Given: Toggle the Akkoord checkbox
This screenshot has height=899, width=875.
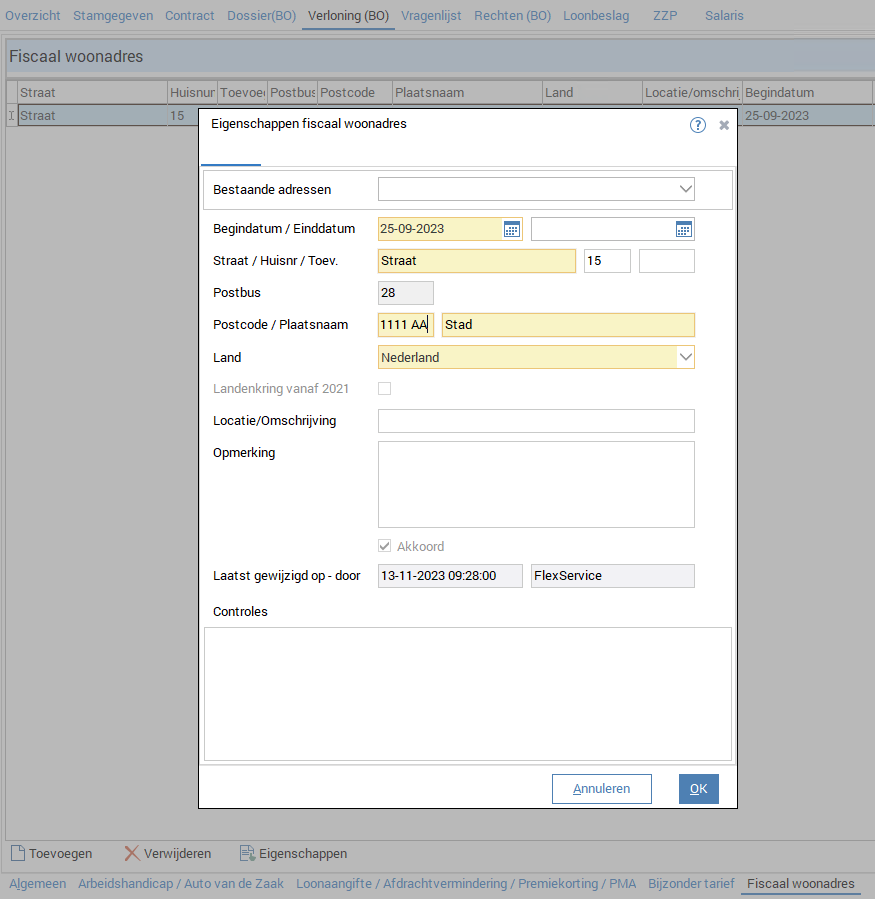Looking at the screenshot, I should tap(385, 546).
